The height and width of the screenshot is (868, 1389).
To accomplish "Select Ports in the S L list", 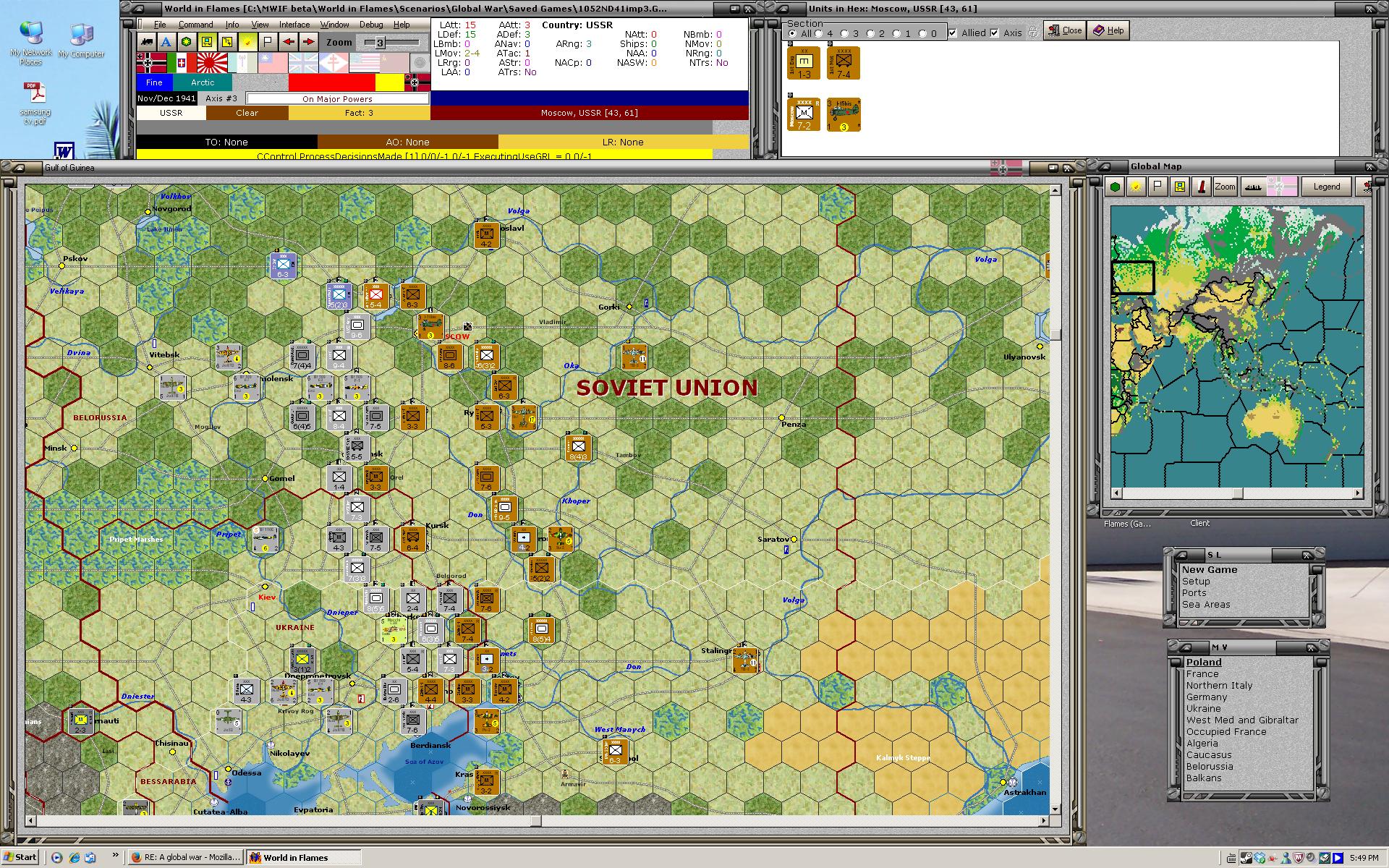I will pyautogui.click(x=1194, y=593).
